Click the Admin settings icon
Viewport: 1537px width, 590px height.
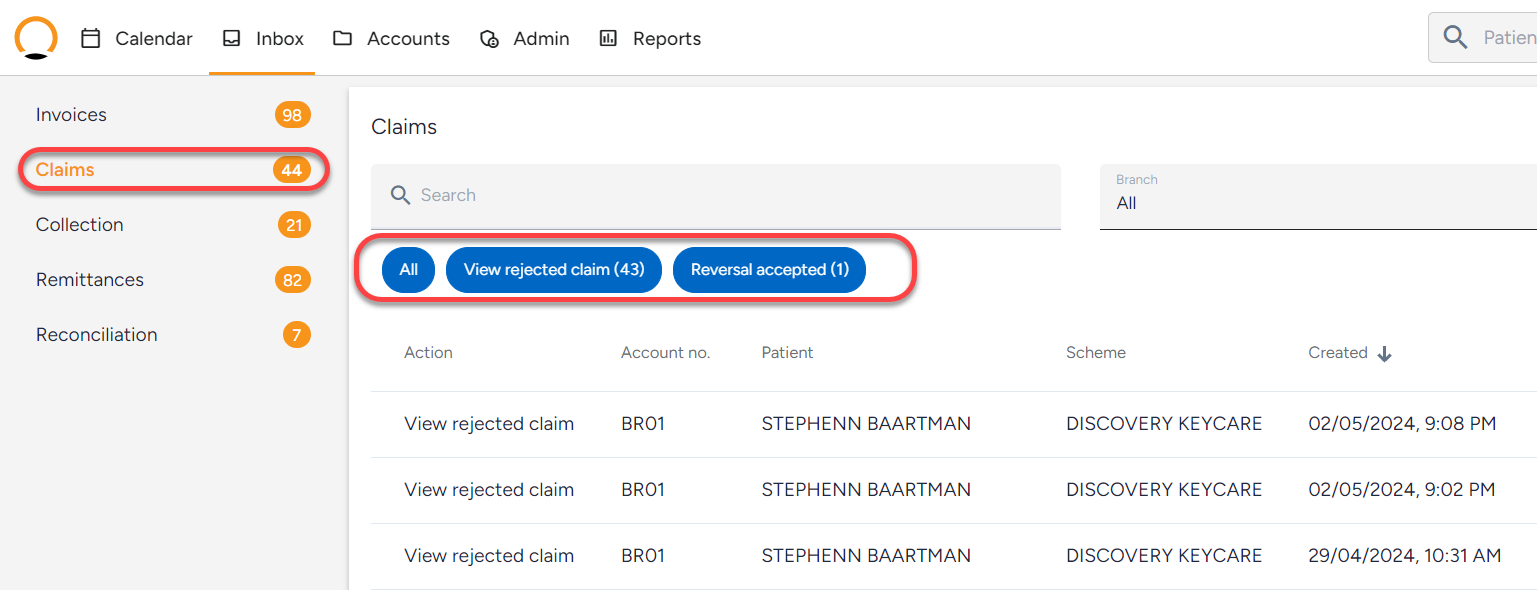[x=489, y=38]
